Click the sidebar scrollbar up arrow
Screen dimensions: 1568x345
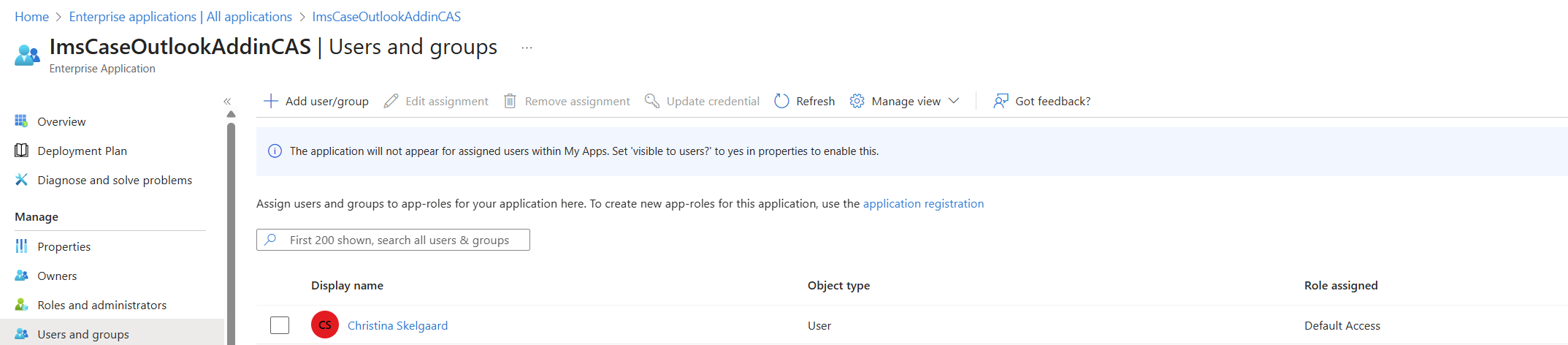coord(231,114)
